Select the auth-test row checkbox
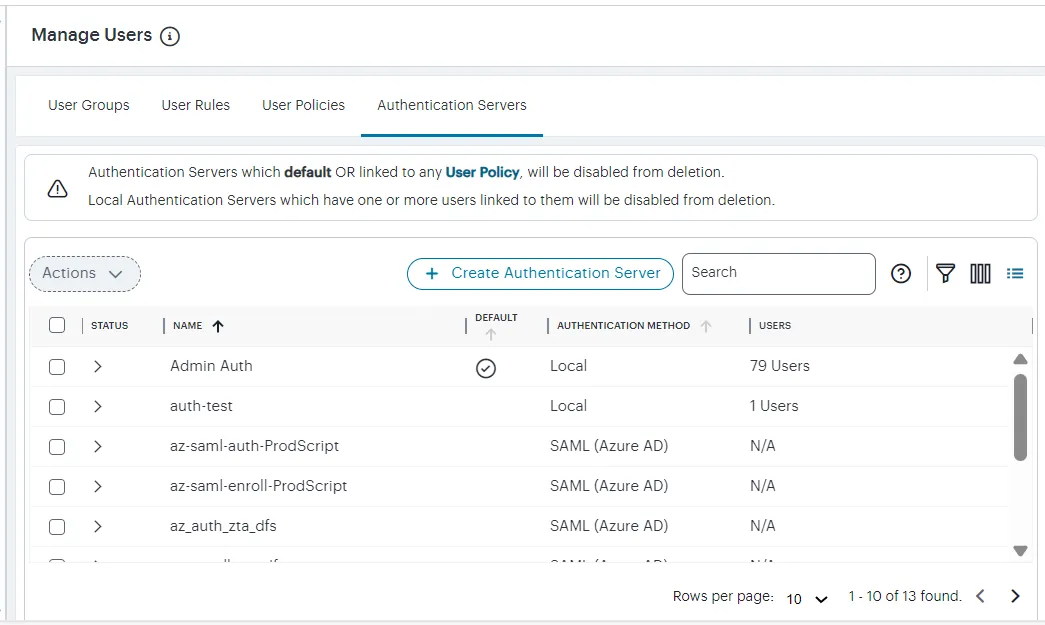This screenshot has height=625, width=1045. (x=57, y=406)
